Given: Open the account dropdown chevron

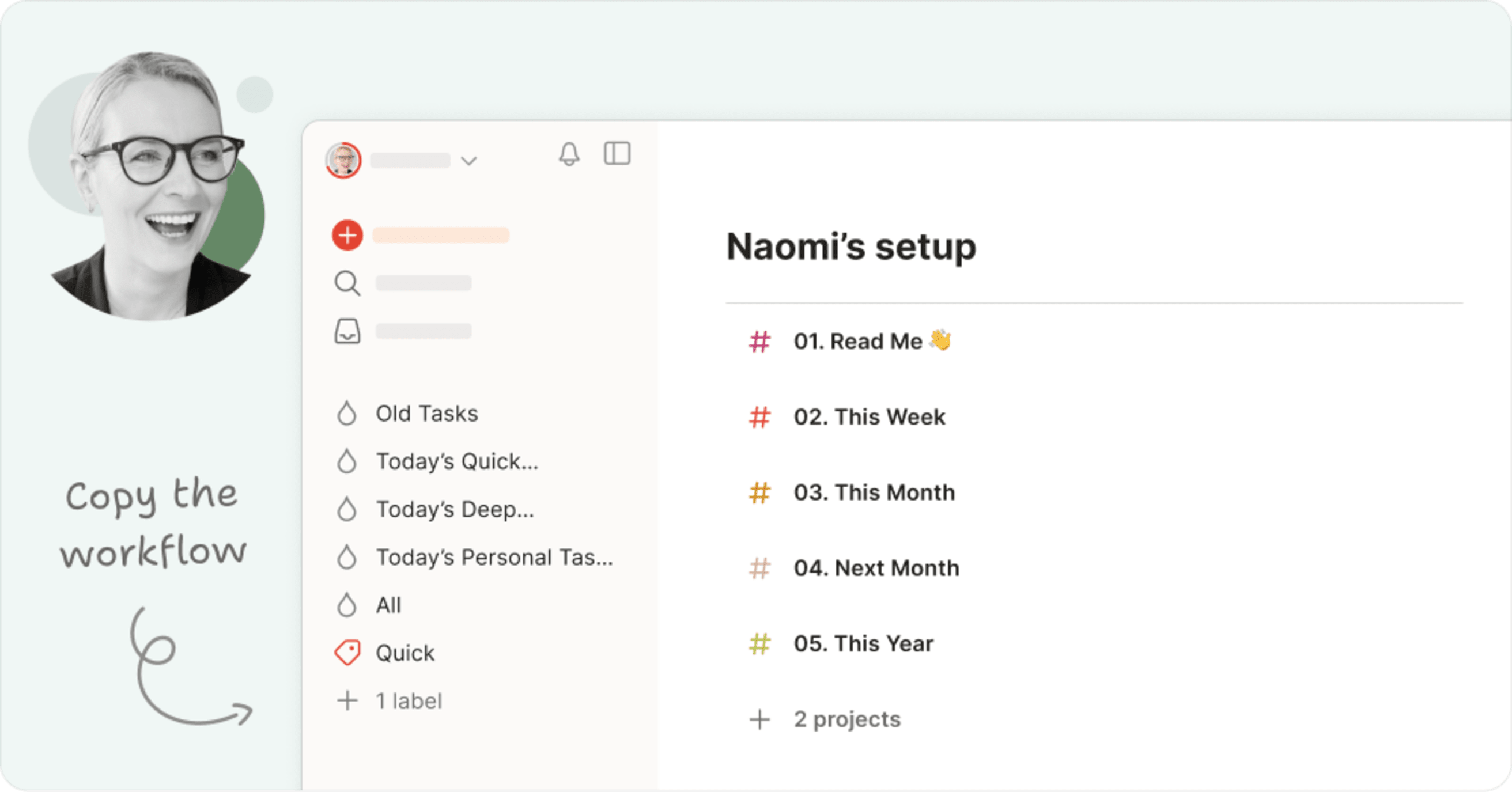Looking at the screenshot, I should (468, 161).
